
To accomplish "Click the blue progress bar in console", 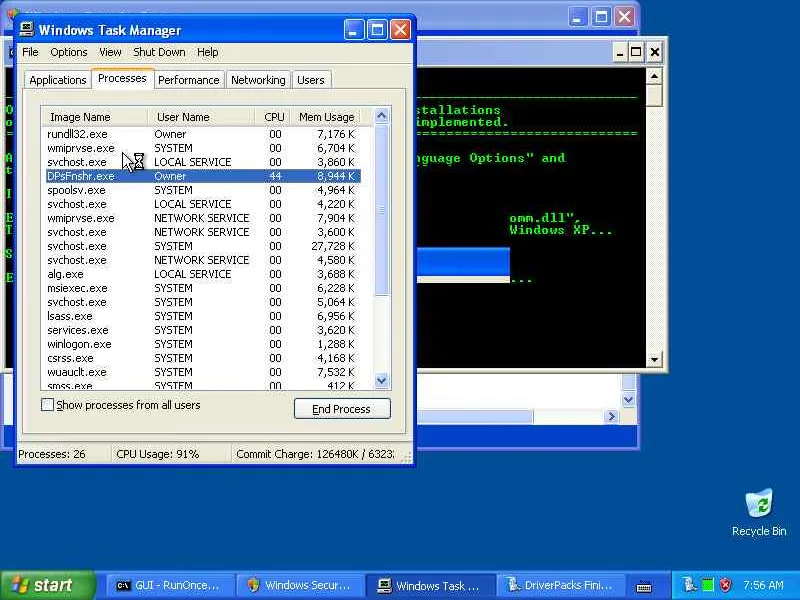I will (463, 262).
